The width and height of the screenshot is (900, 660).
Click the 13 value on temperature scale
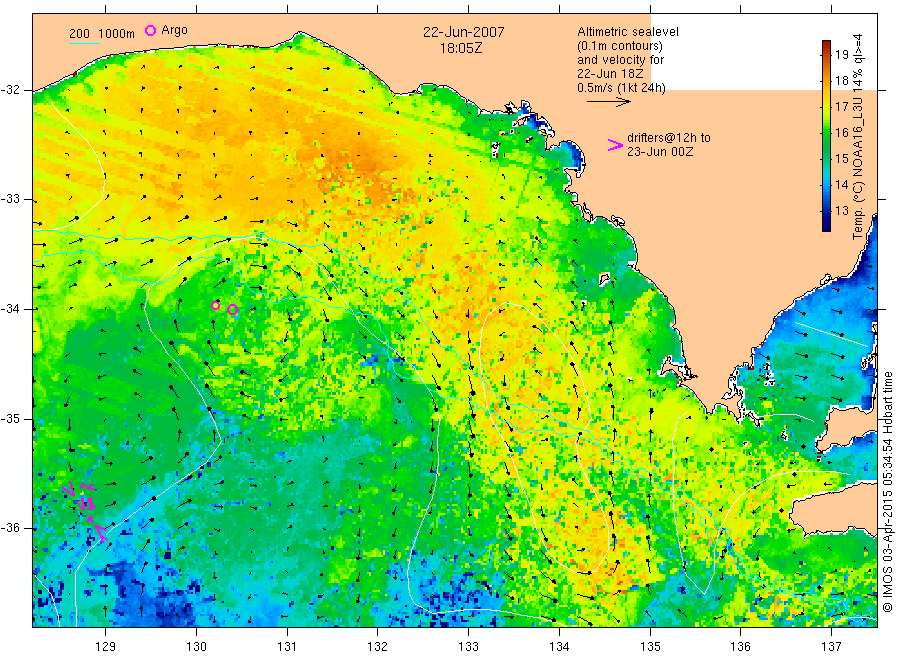(841, 211)
